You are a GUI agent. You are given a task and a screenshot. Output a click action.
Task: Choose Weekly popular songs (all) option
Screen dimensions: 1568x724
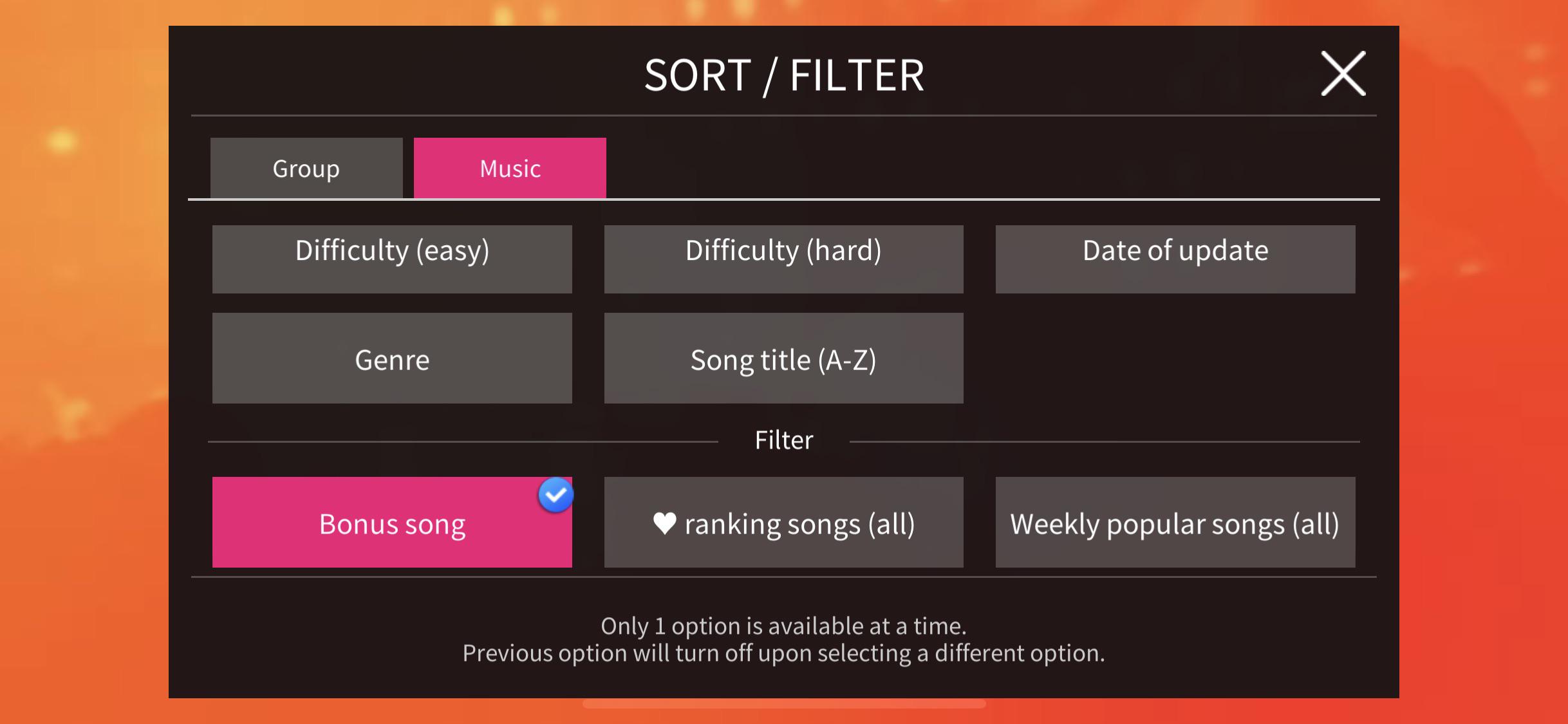point(1175,523)
